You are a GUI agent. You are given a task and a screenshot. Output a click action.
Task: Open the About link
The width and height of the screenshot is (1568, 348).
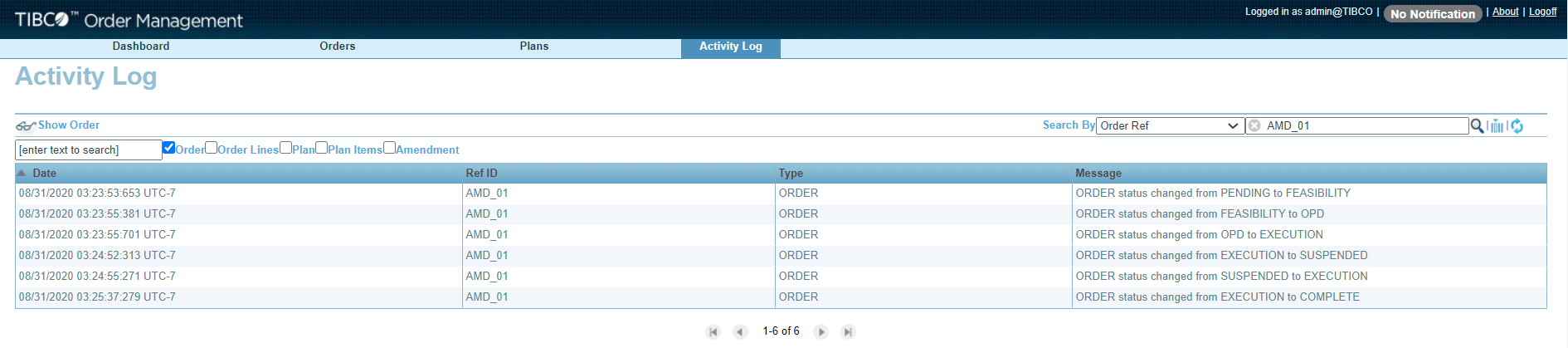coord(1505,12)
